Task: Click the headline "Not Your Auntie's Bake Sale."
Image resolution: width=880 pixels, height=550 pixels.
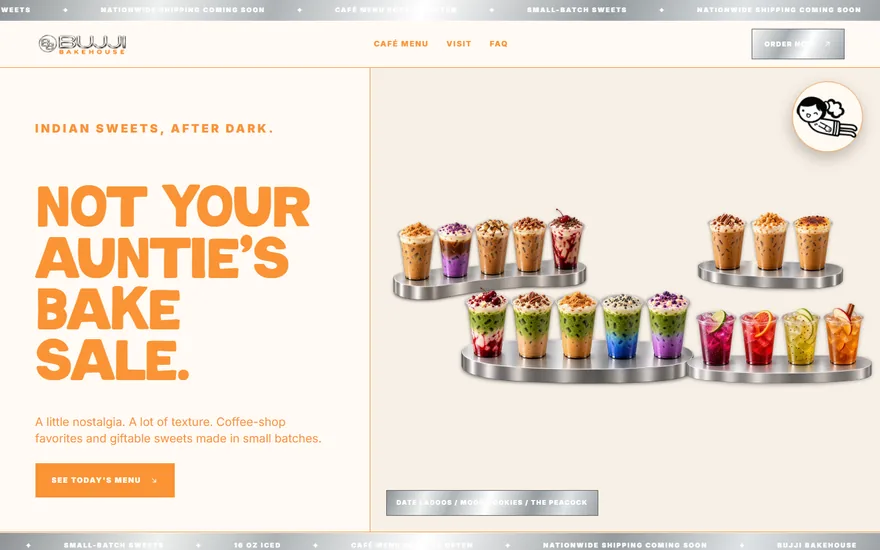Action: [x=173, y=282]
